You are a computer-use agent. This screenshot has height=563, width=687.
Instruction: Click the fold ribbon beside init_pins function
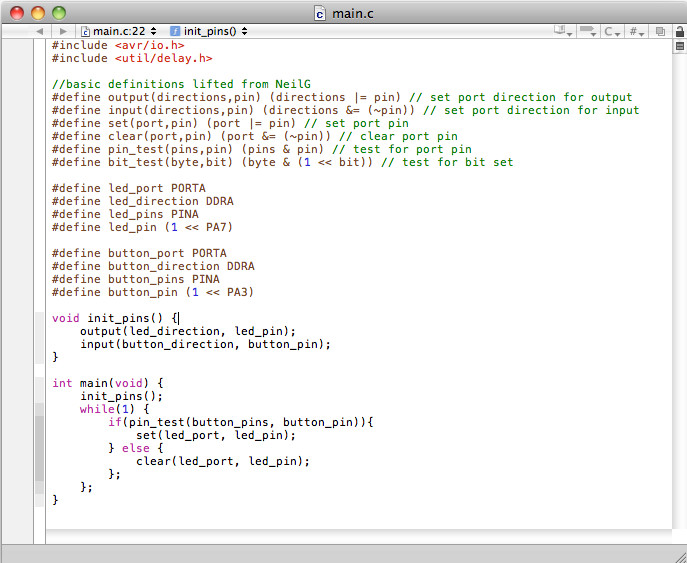(x=39, y=338)
